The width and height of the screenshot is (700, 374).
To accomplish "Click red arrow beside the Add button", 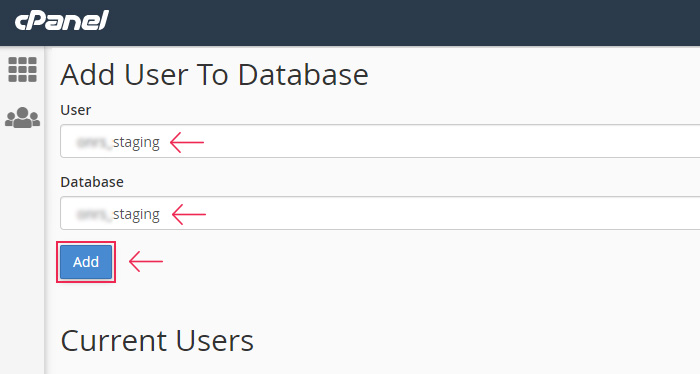I will (146, 261).
